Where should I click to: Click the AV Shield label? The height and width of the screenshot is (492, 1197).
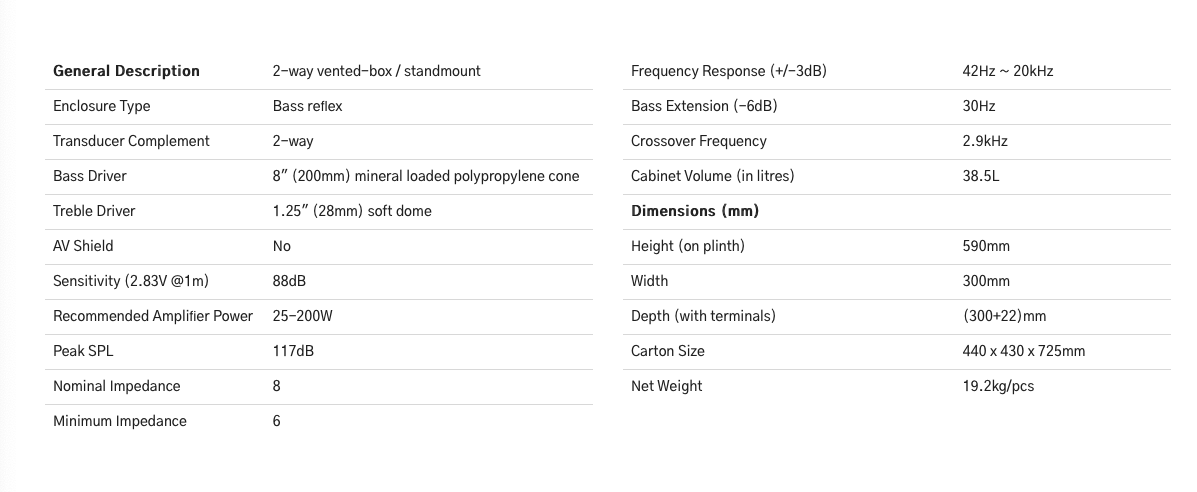click(83, 246)
